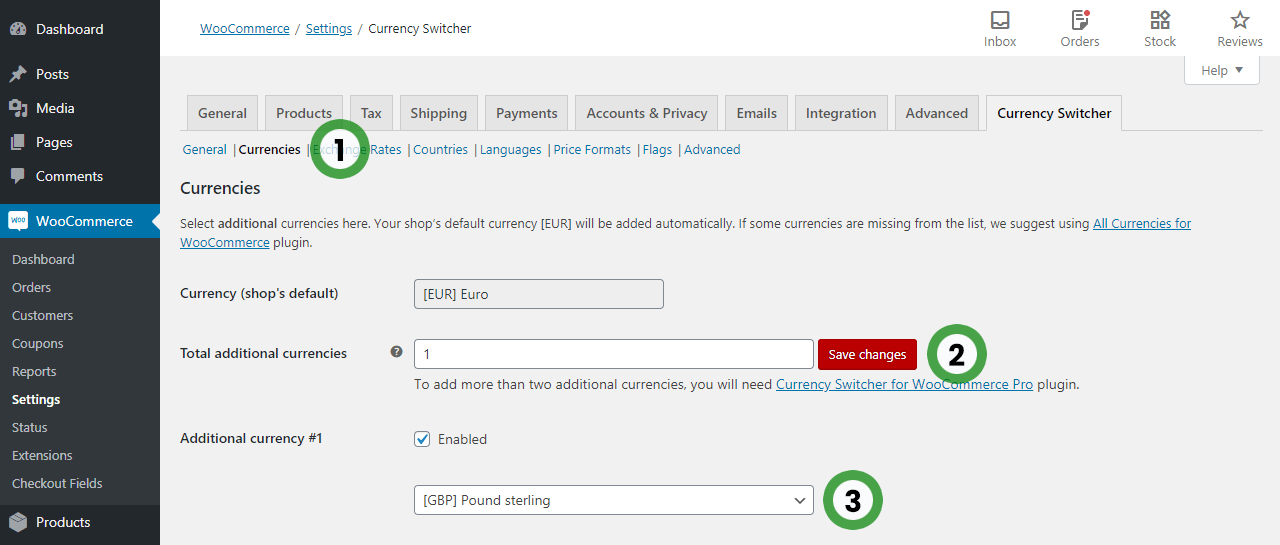Image resolution: width=1280 pixels, height=545 pixels.
Task: Open the Inbox icon in header
Action: point(1000,20)
